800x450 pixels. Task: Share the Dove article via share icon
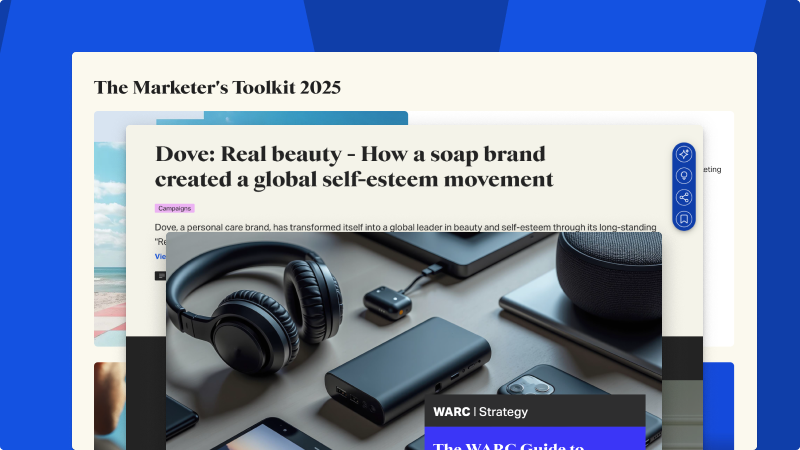684,197
